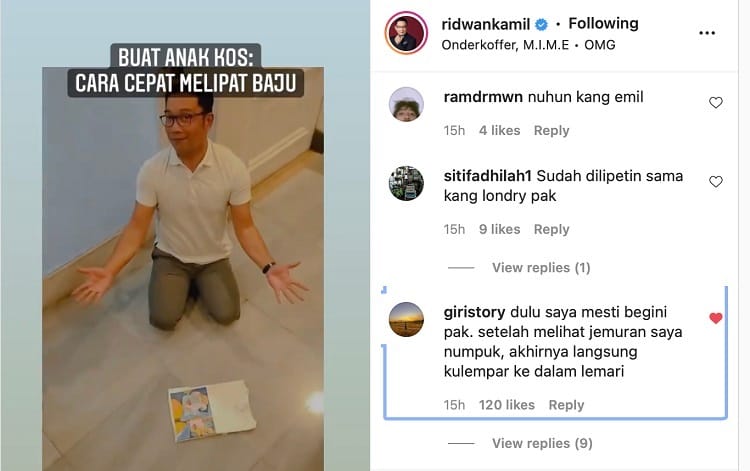View the 9 likes list

coord(499,230)
